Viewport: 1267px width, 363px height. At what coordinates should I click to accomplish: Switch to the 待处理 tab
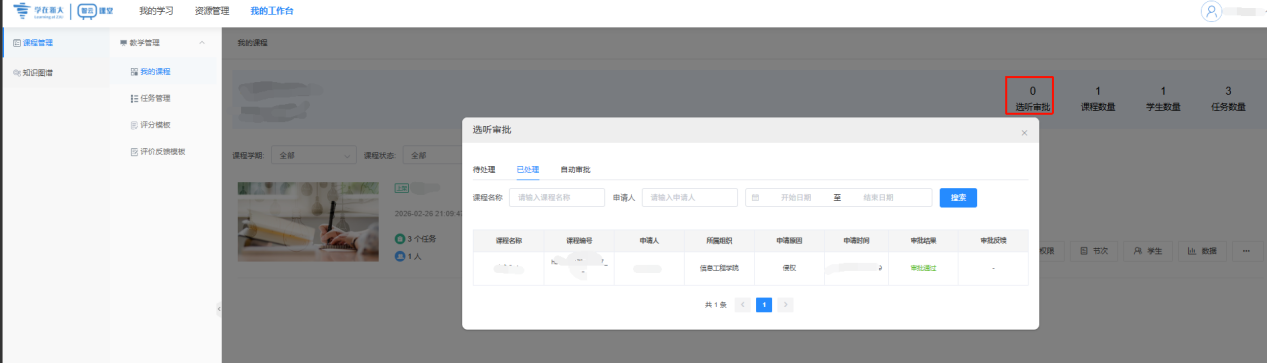(x=484, y=170)
